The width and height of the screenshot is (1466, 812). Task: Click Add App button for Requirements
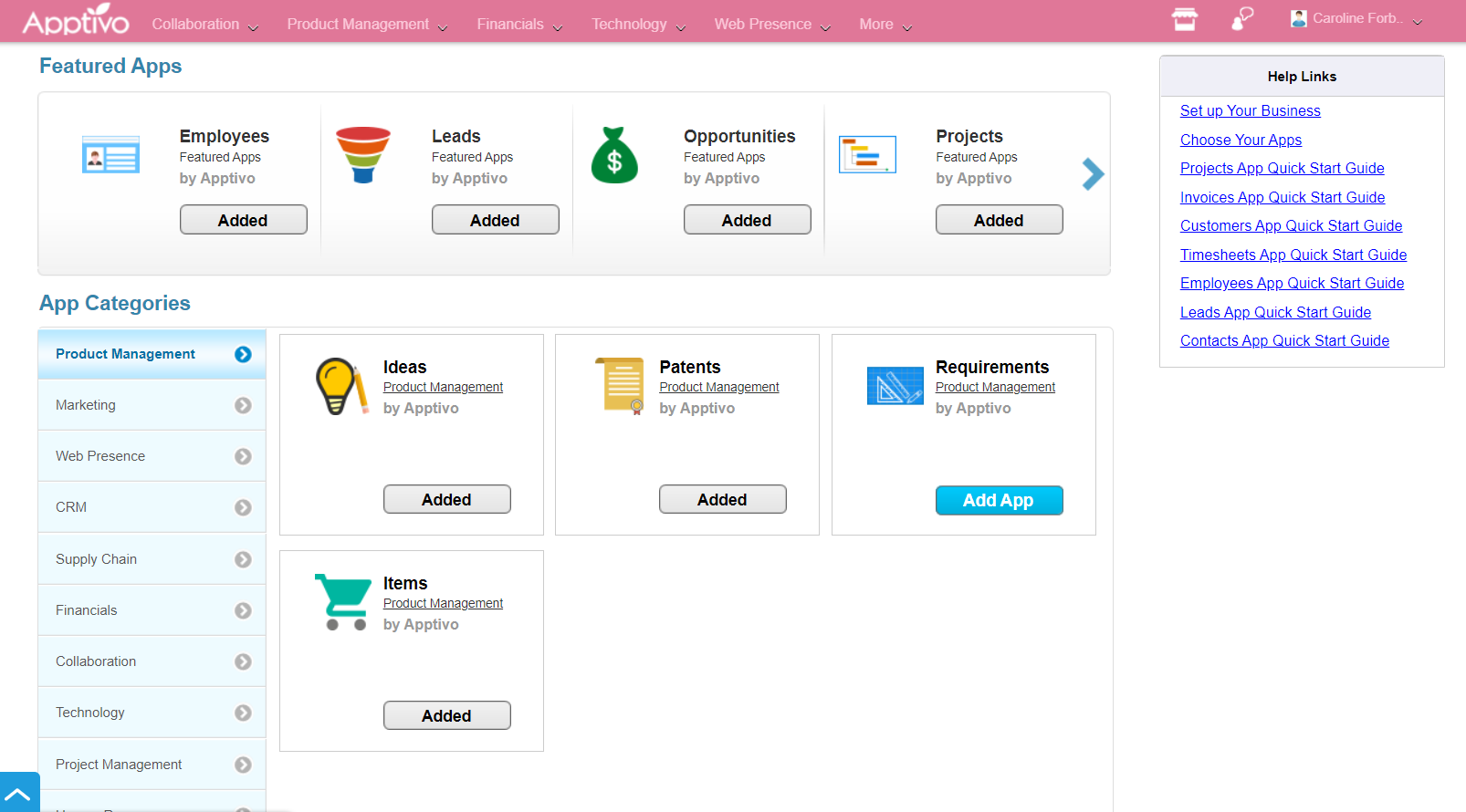pyautogui.click(x=999, y=500)
